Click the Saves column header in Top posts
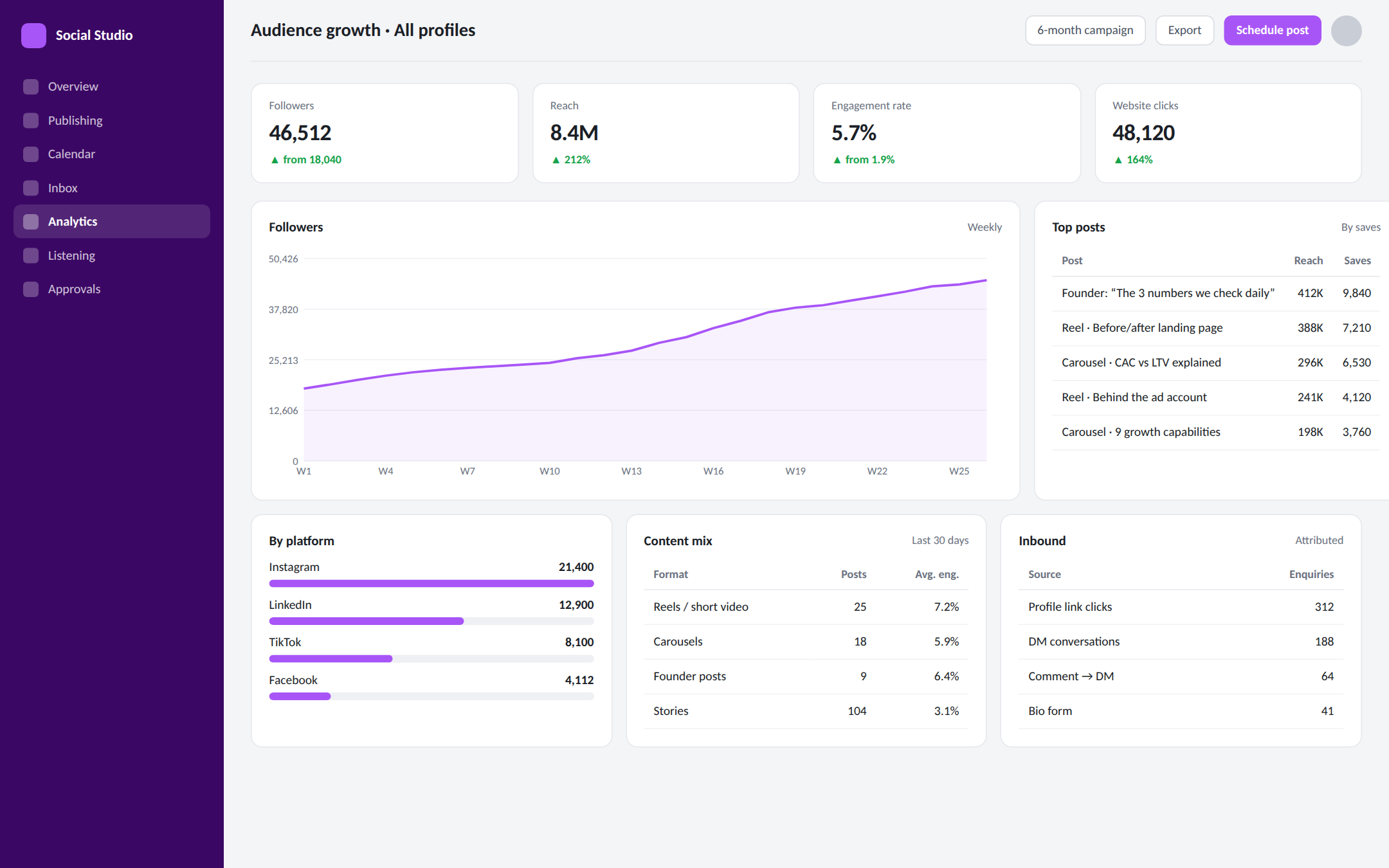 (x=1357, y=260)
